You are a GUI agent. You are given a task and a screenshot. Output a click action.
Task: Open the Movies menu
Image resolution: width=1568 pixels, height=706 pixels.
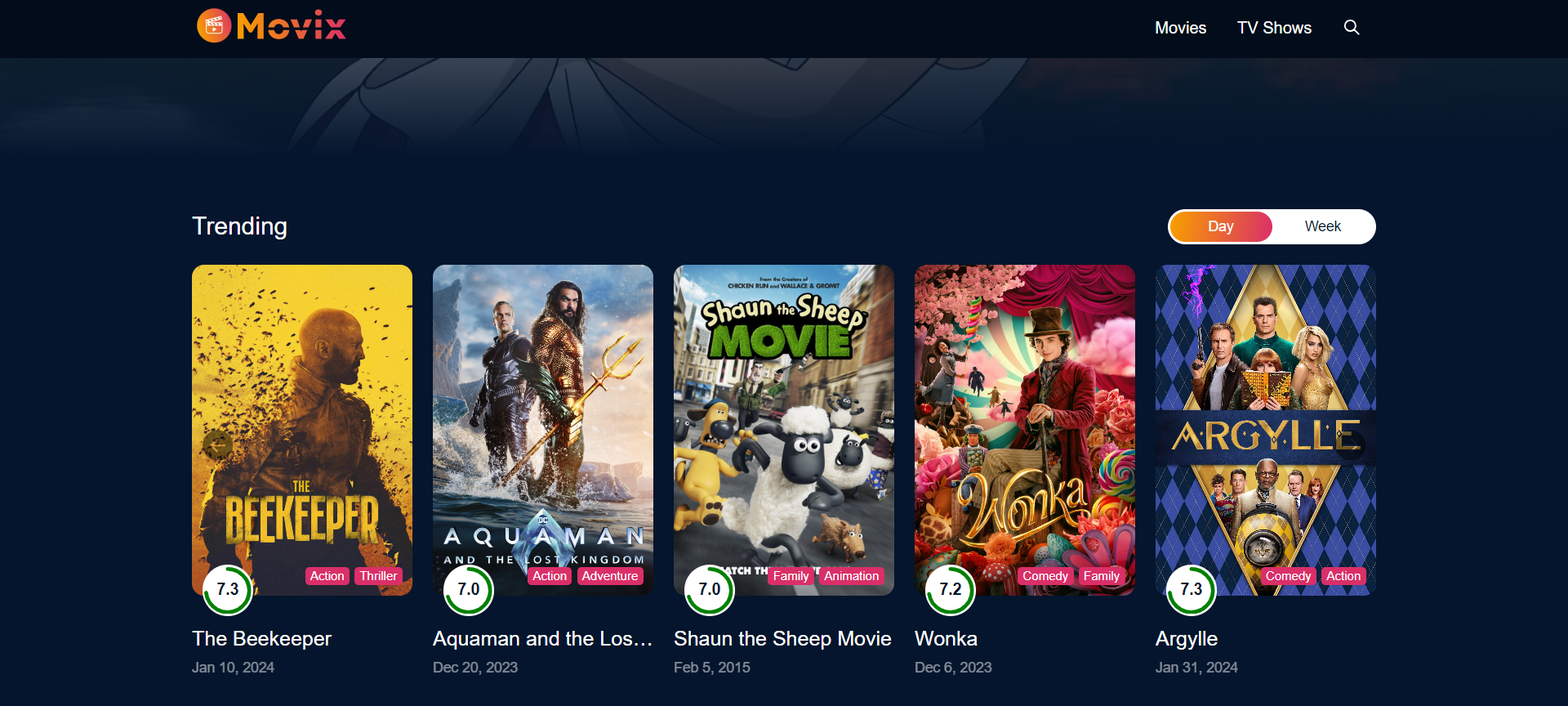(1180, 28)
